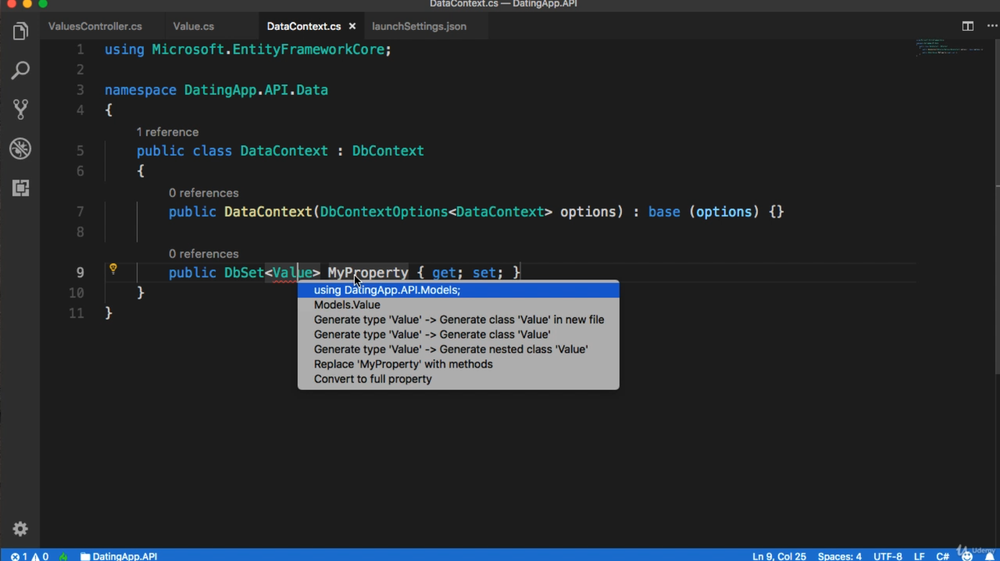Click 'DbContext' base class on line 5
This screenshot has width=1000, height=561.
(x=388, y=151)
